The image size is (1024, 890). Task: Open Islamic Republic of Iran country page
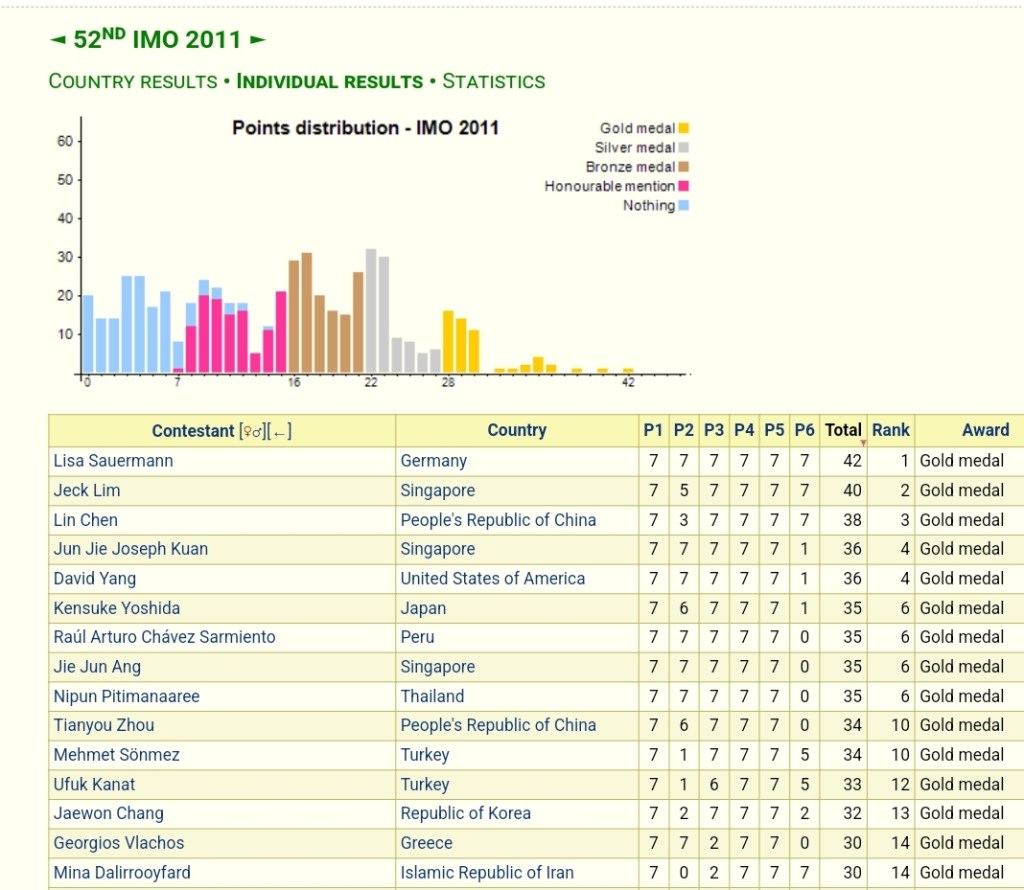(487, 873)
